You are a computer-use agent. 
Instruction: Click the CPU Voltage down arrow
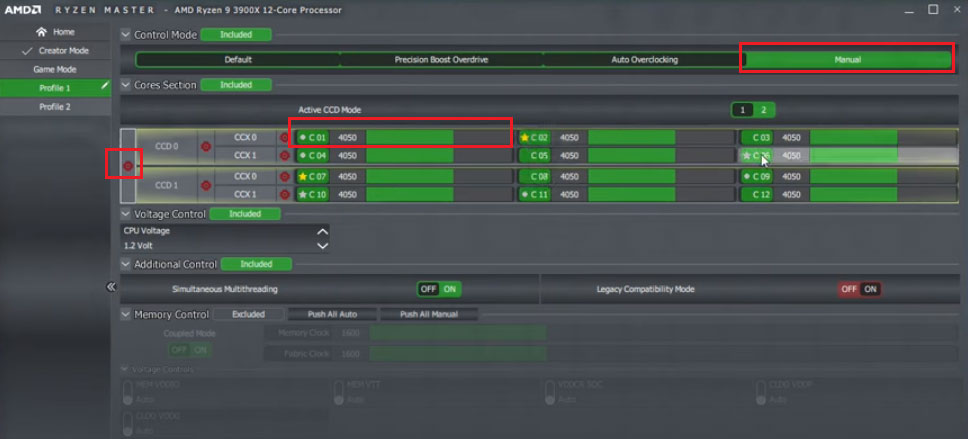322,245
